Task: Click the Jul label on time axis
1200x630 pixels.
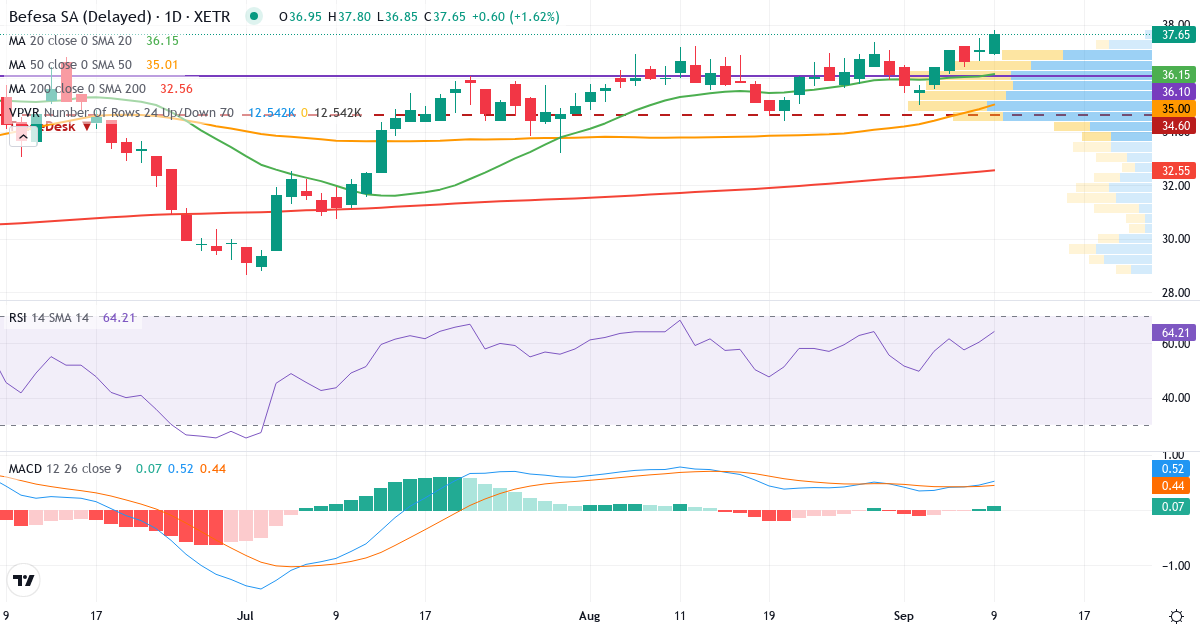Action: point(247,615)
